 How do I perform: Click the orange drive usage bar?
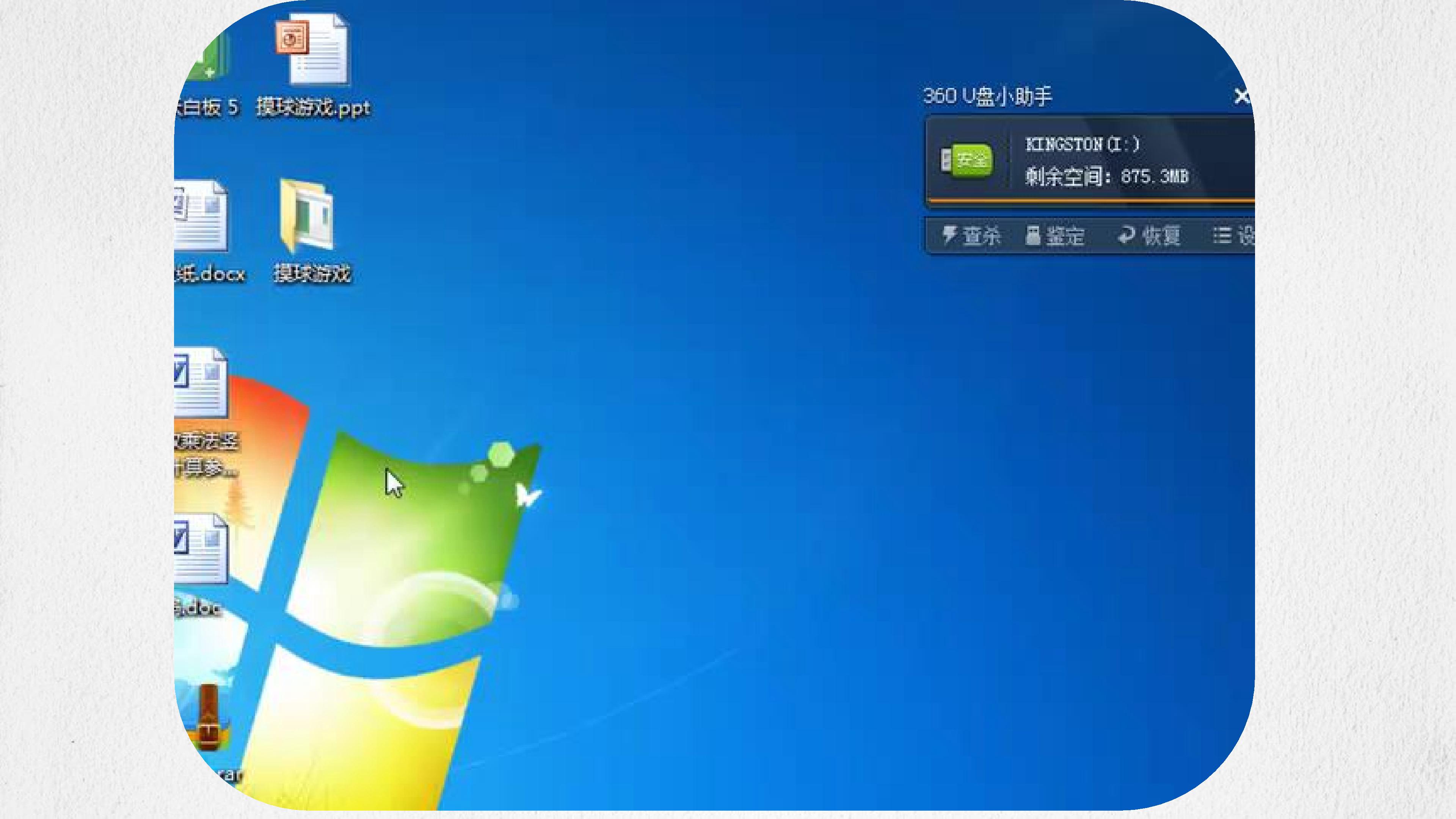[x=1091, y=200]
